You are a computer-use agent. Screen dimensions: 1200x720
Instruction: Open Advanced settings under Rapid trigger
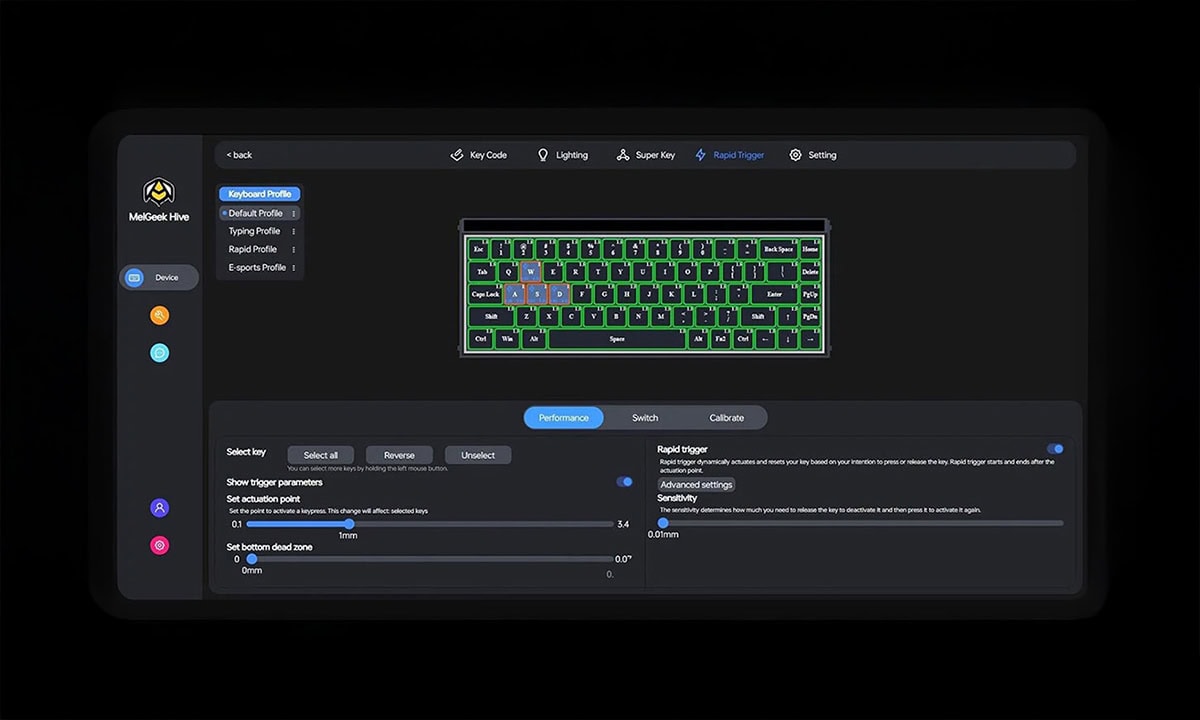[x=695, y=483]
